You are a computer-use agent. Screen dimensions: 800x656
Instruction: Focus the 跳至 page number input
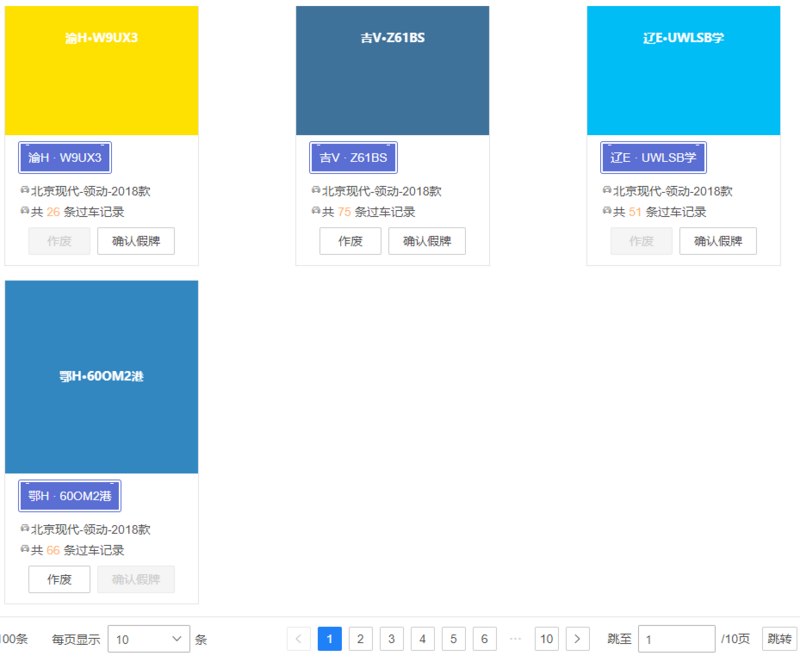(x=677, y=639)
